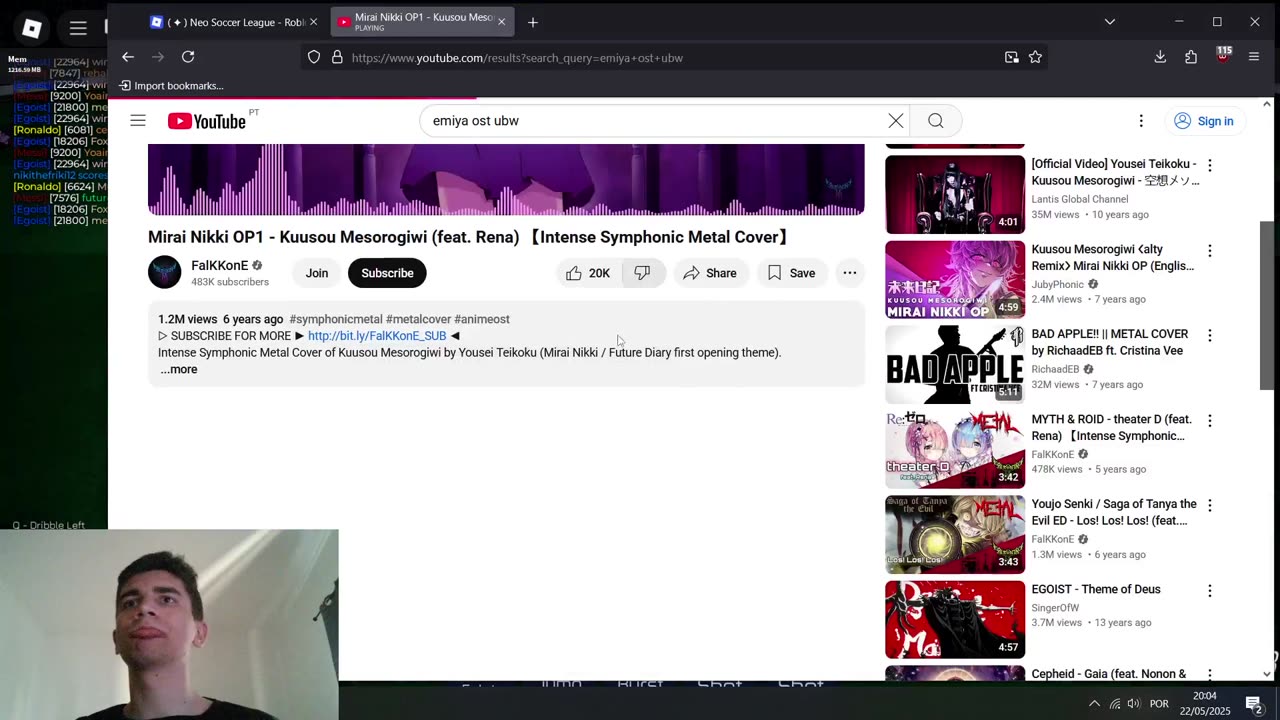Screen dimensions: 1280x720
Task: Open options for Youjo Senki video
Action: (1210, 505)
